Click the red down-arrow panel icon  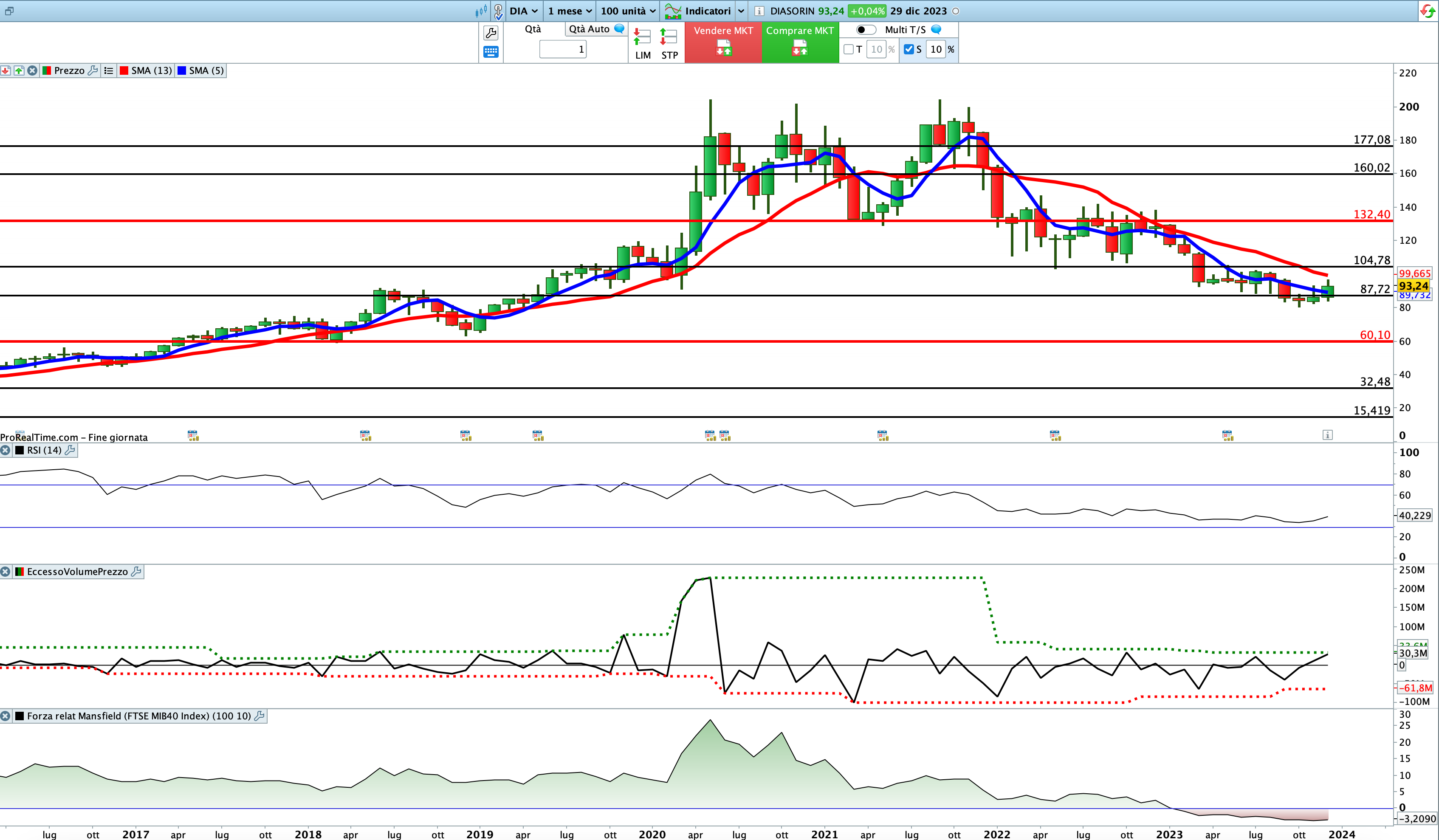click(6, 70)
